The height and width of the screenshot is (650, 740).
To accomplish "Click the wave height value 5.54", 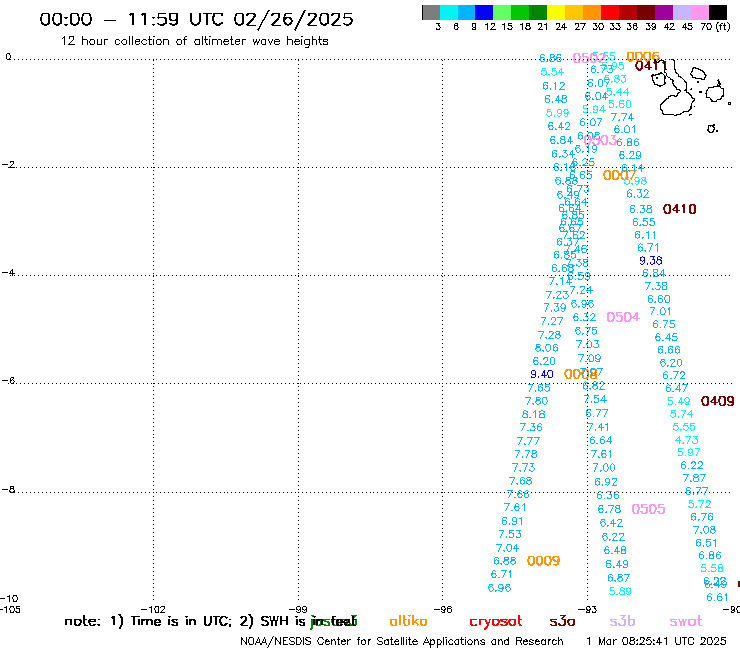I will pyautogui.click(x=552, y=72).
